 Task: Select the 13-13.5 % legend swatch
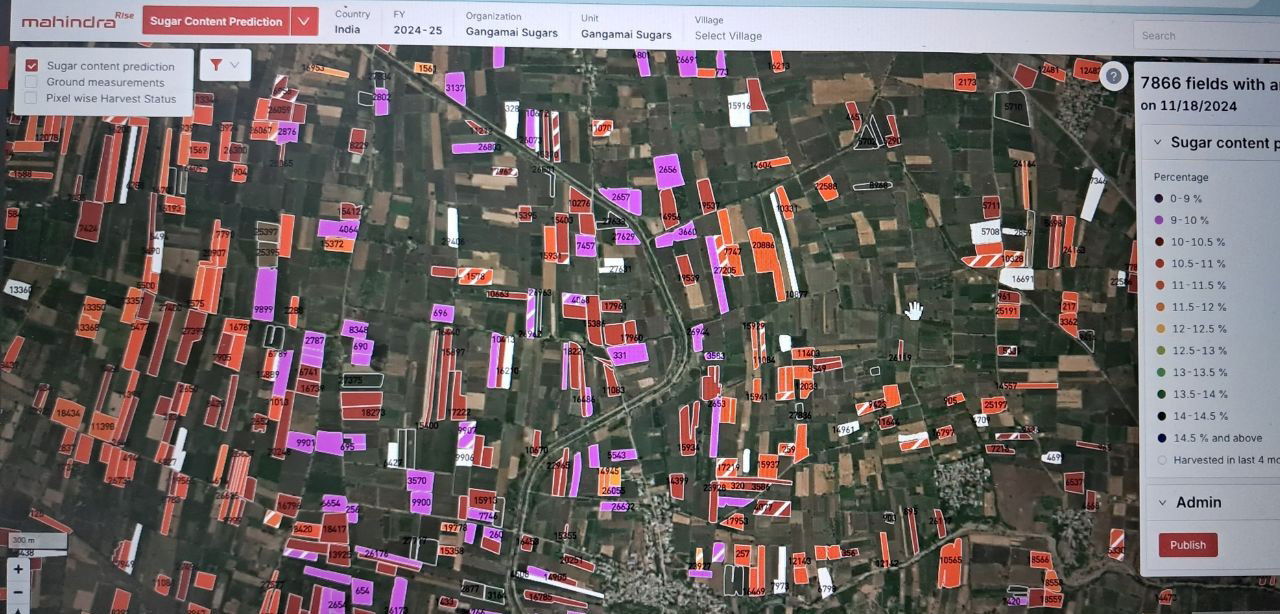coord(1159,372)
